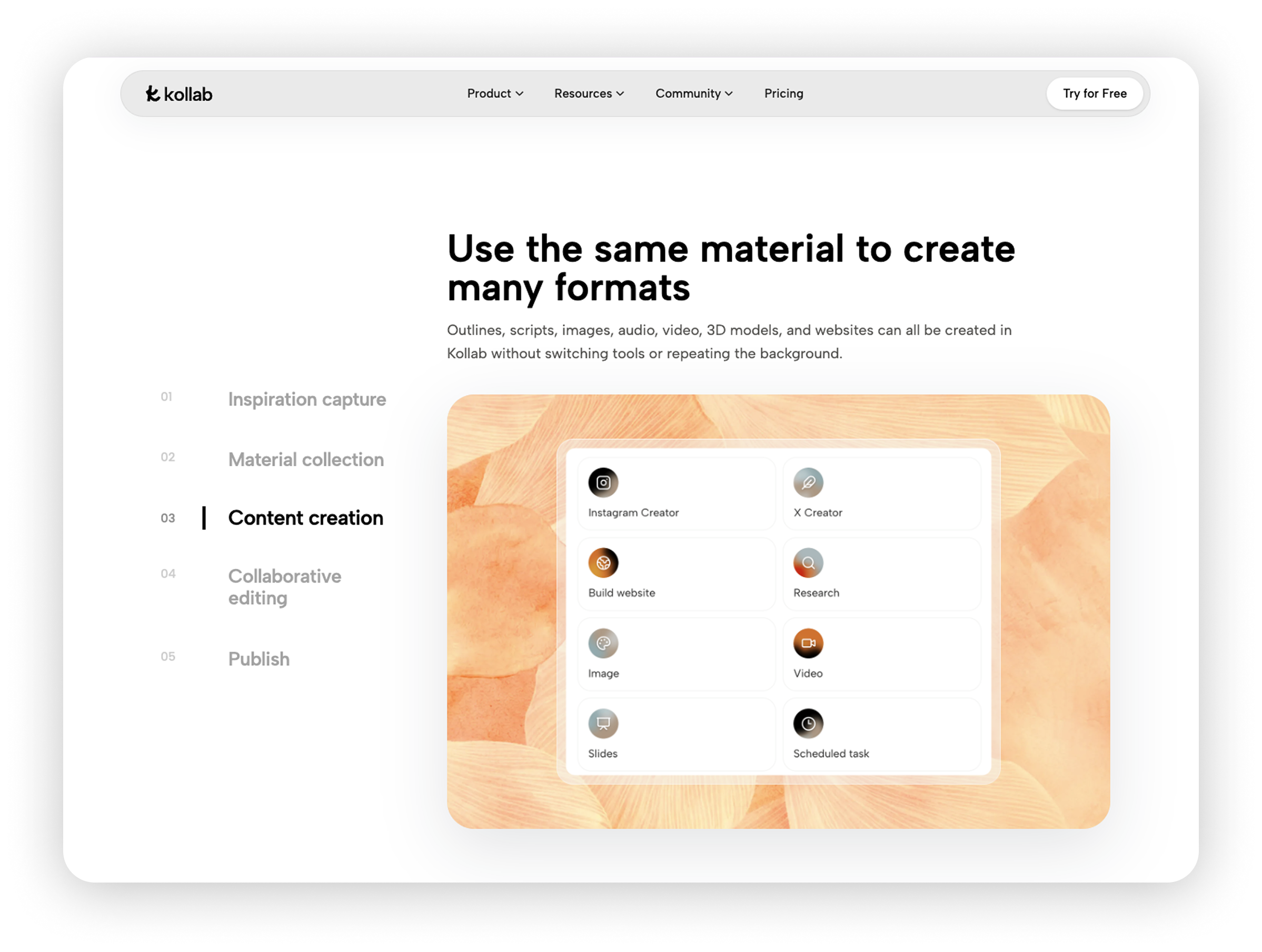The image size is (1262, 952).
Task: Expand the Product dropdown chevron
Action: pos(519,94)
